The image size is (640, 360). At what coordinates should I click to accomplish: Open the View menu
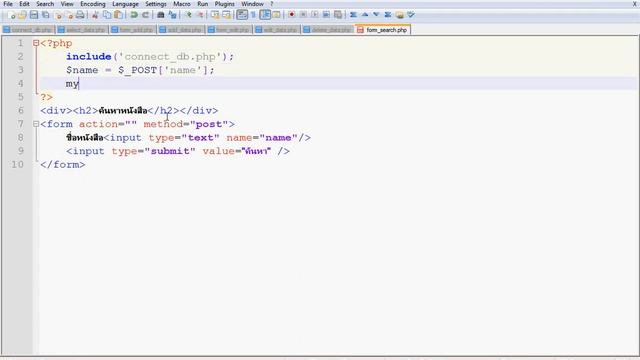67,4
